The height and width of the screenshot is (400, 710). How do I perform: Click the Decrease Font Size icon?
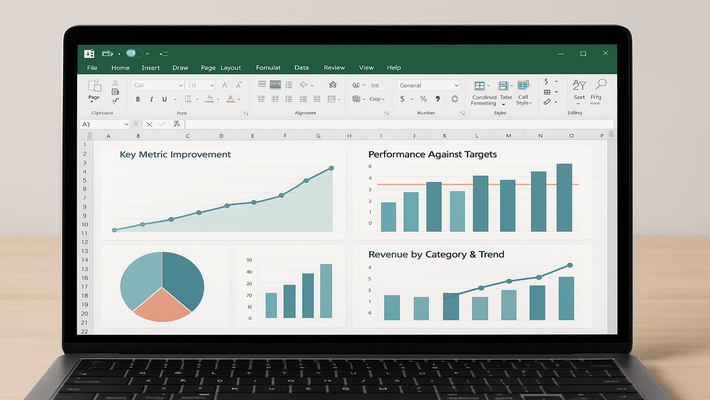(x=239, y=85)
